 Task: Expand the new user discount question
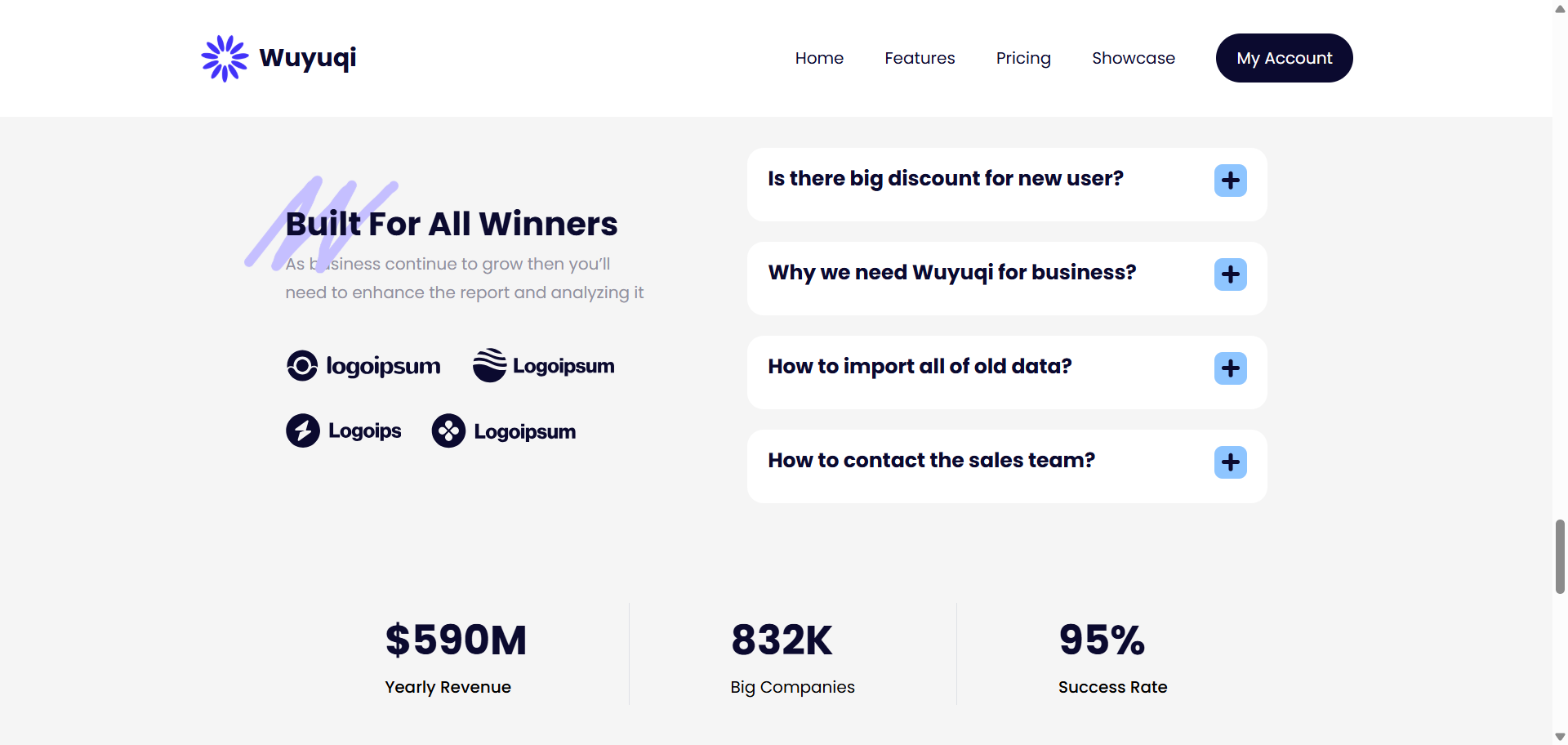(1230, 181)
